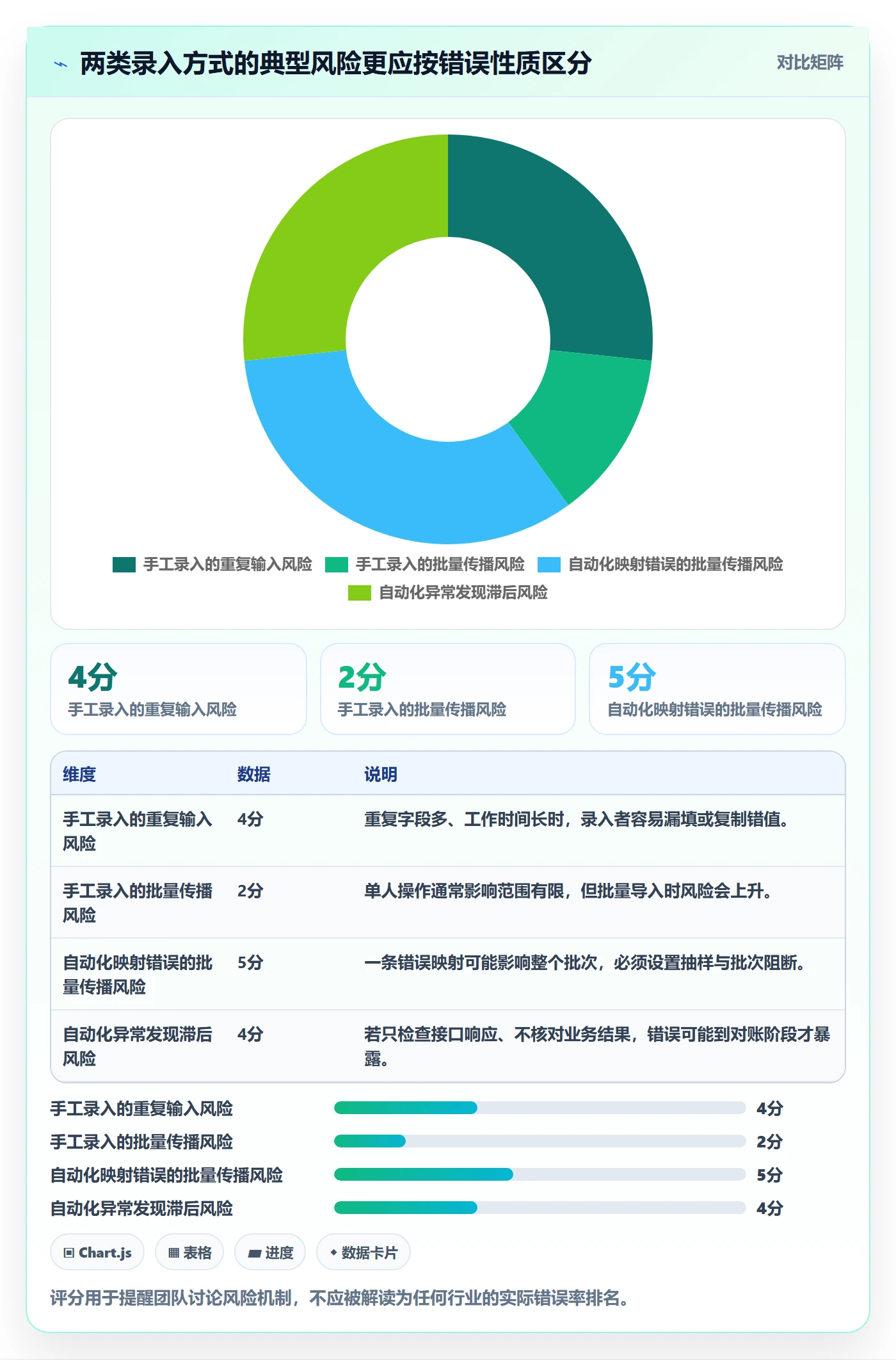
Task: Click the diamond icon in 数据卡片 tag
Action: pyautogui.click(x=333, y=1252)
